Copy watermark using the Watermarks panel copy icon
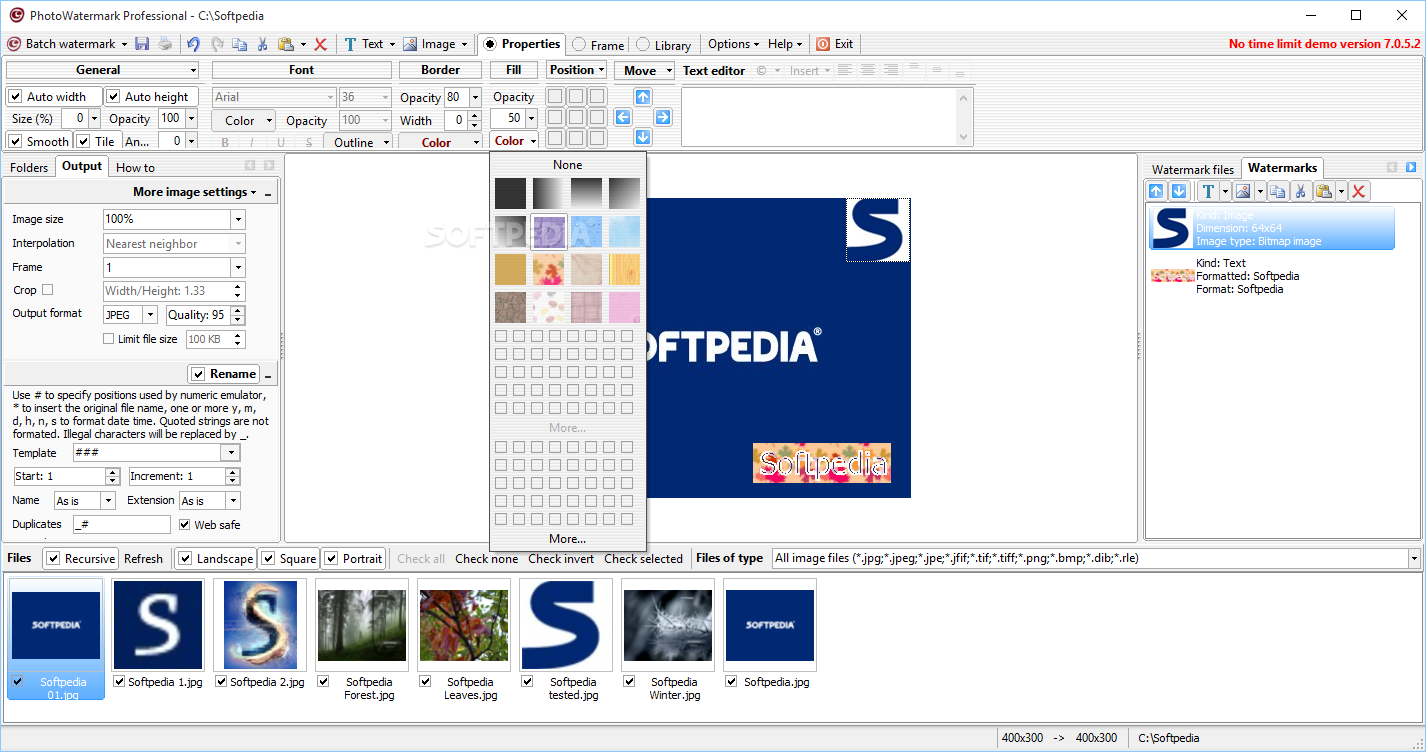The height and width of the screenshot is (752, 1426). [x=1277, y=191]
